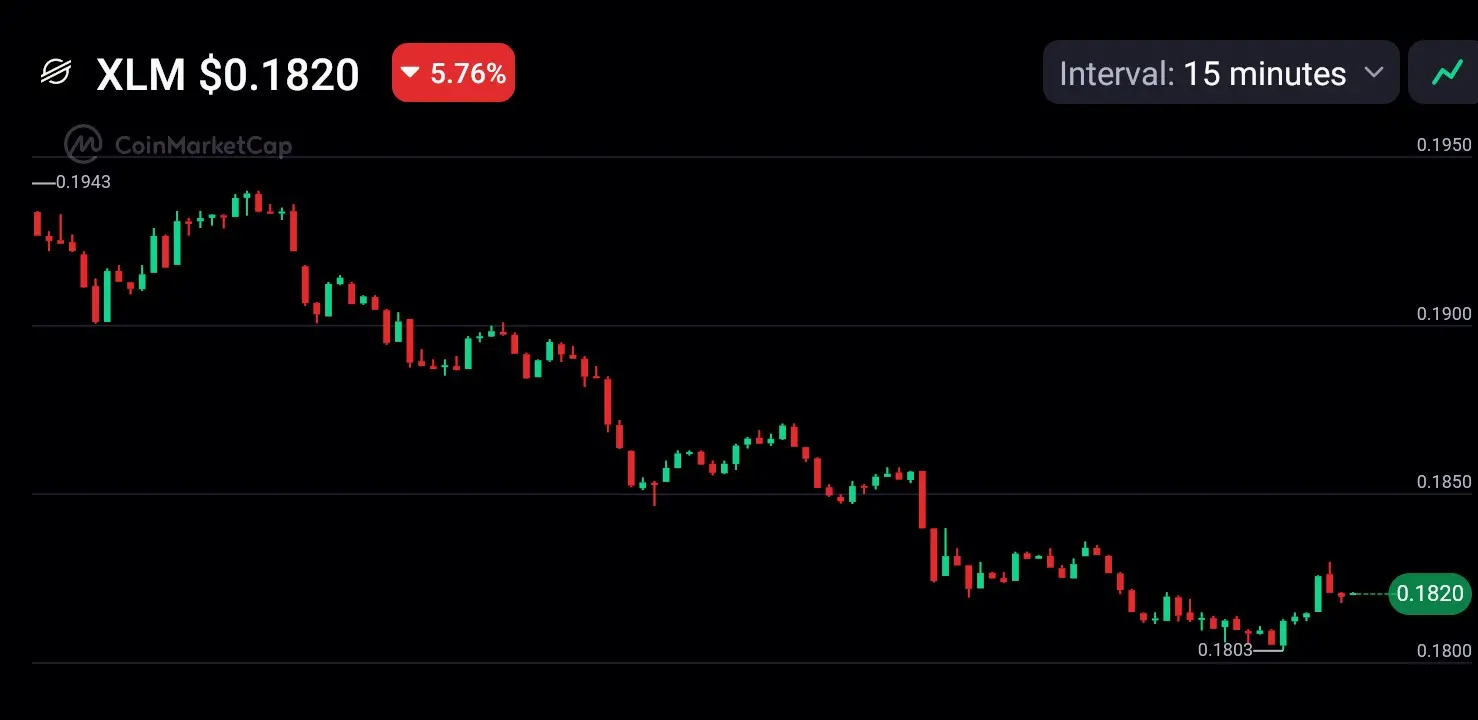Click the last green candle before price line
1478x720 pixels.
[1318, 594]
